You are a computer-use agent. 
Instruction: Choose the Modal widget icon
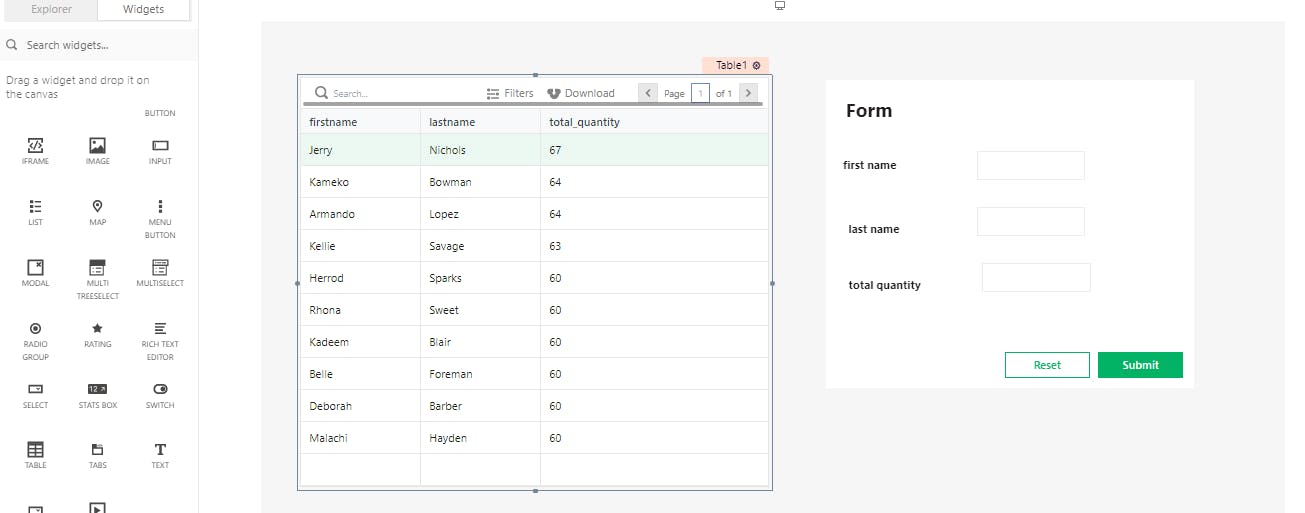tap(35, 267)
